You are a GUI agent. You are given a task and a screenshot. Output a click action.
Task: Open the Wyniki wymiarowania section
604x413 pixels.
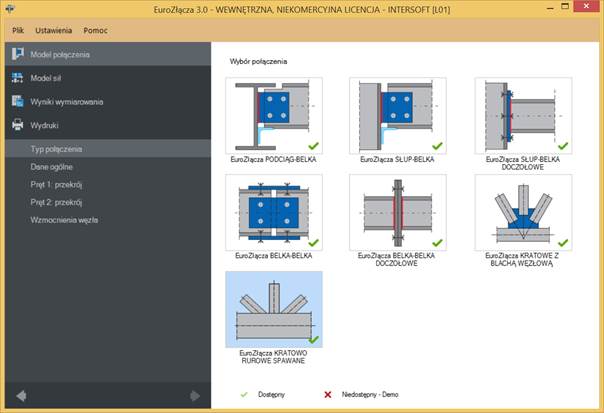point(108,102)
